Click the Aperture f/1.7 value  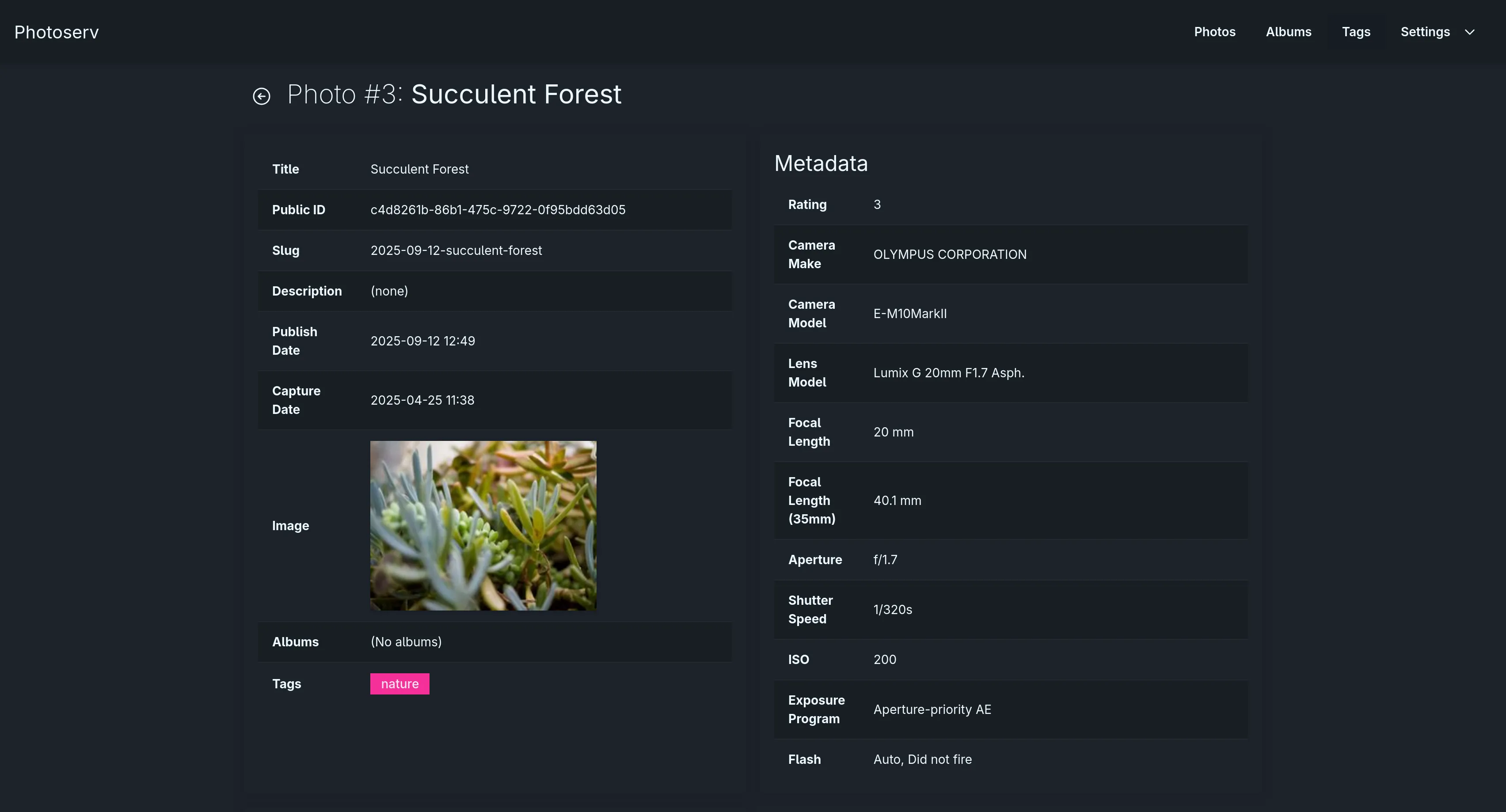(x=885, y=559)
